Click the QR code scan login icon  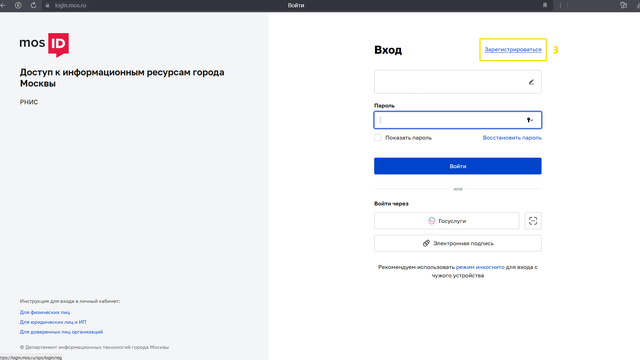pos(533,221)
